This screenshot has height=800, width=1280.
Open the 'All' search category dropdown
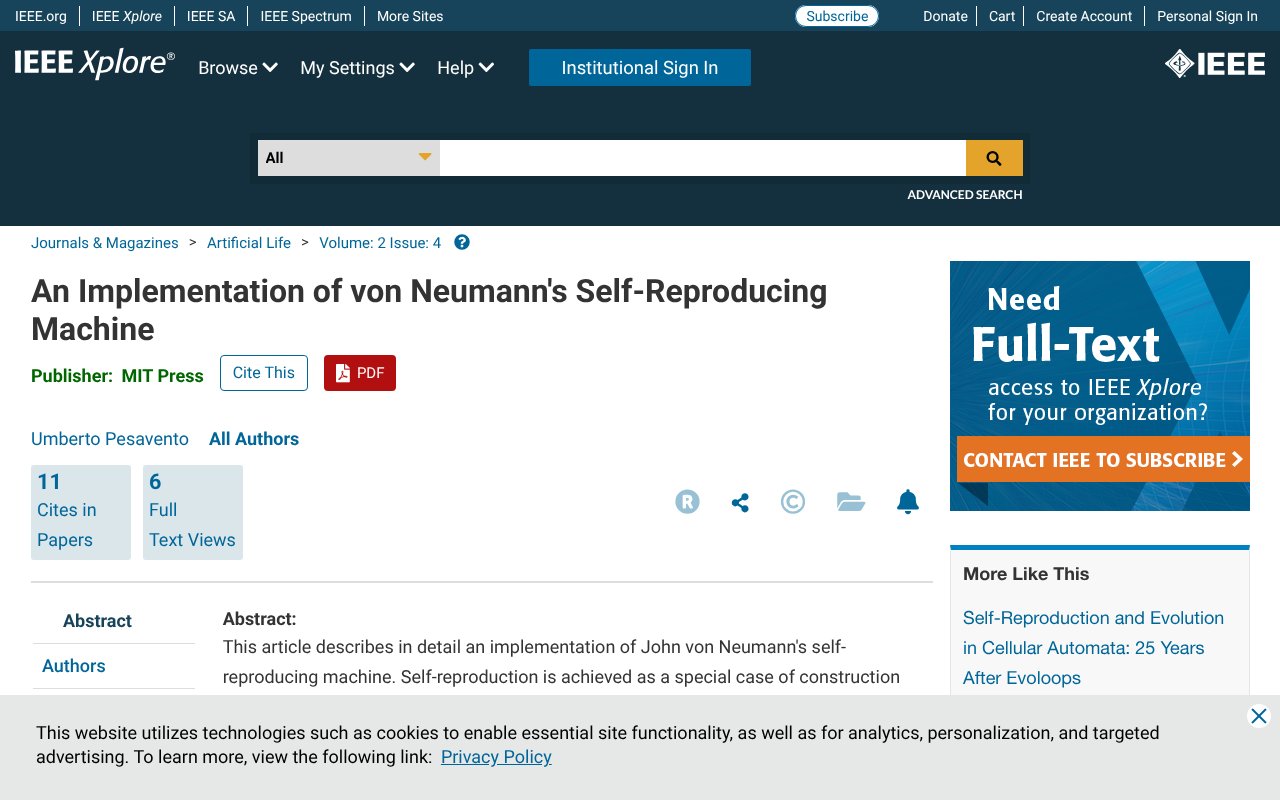[x=348, y=158]
